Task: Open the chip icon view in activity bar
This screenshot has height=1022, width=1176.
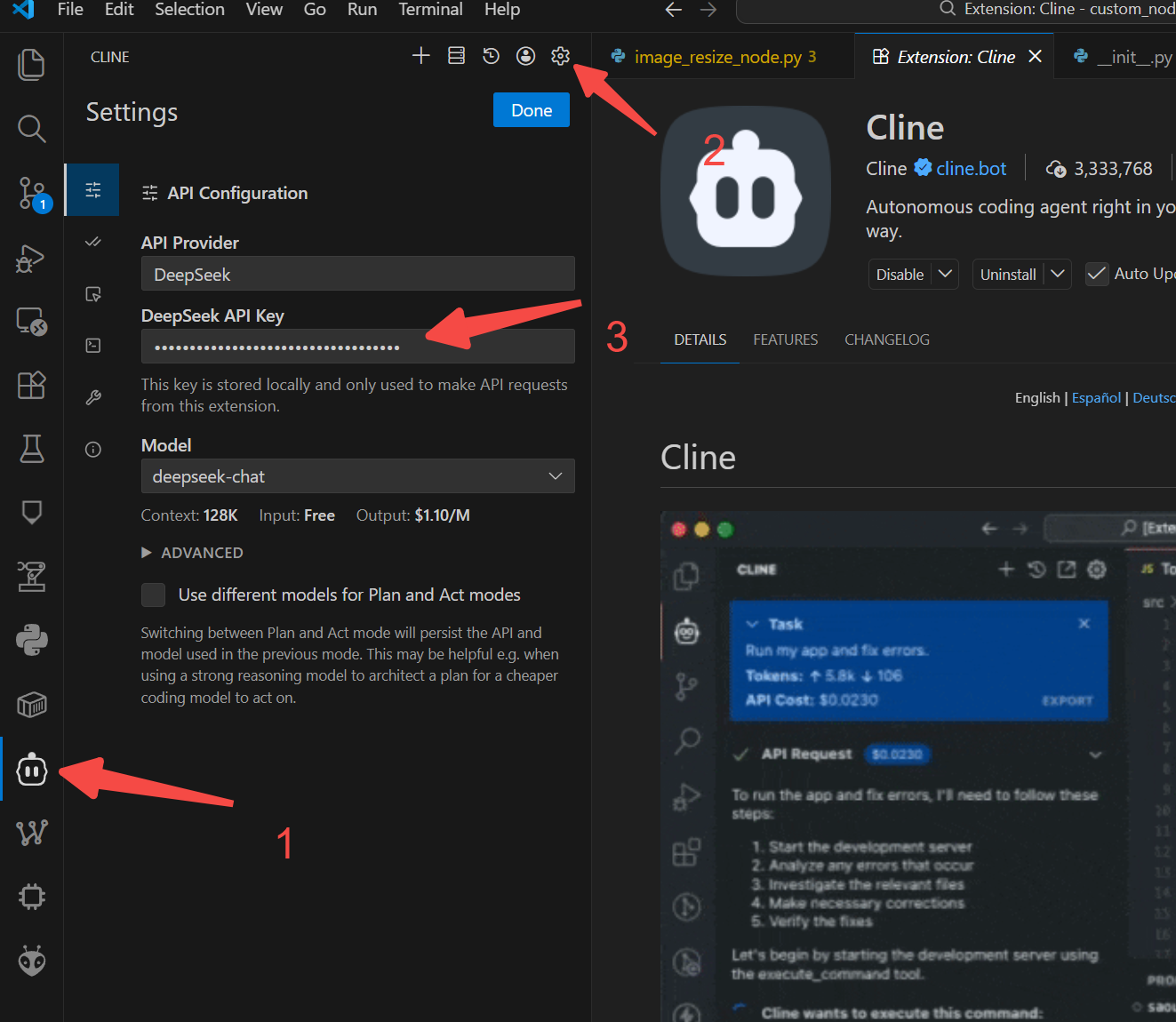Action: coord(31,897)
